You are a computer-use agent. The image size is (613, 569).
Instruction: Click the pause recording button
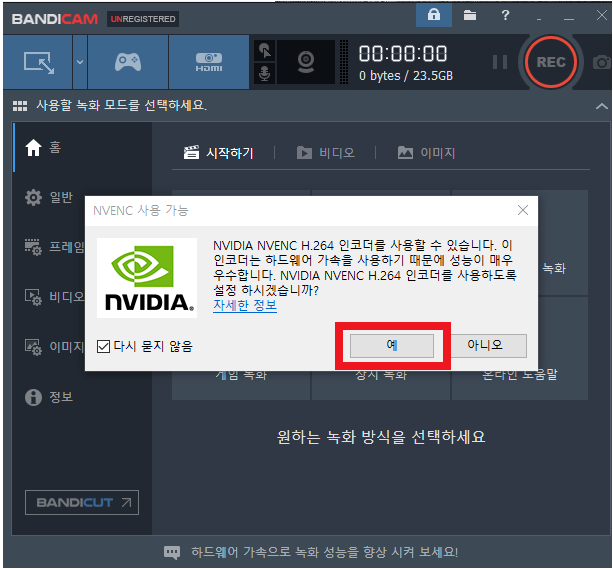500,62
